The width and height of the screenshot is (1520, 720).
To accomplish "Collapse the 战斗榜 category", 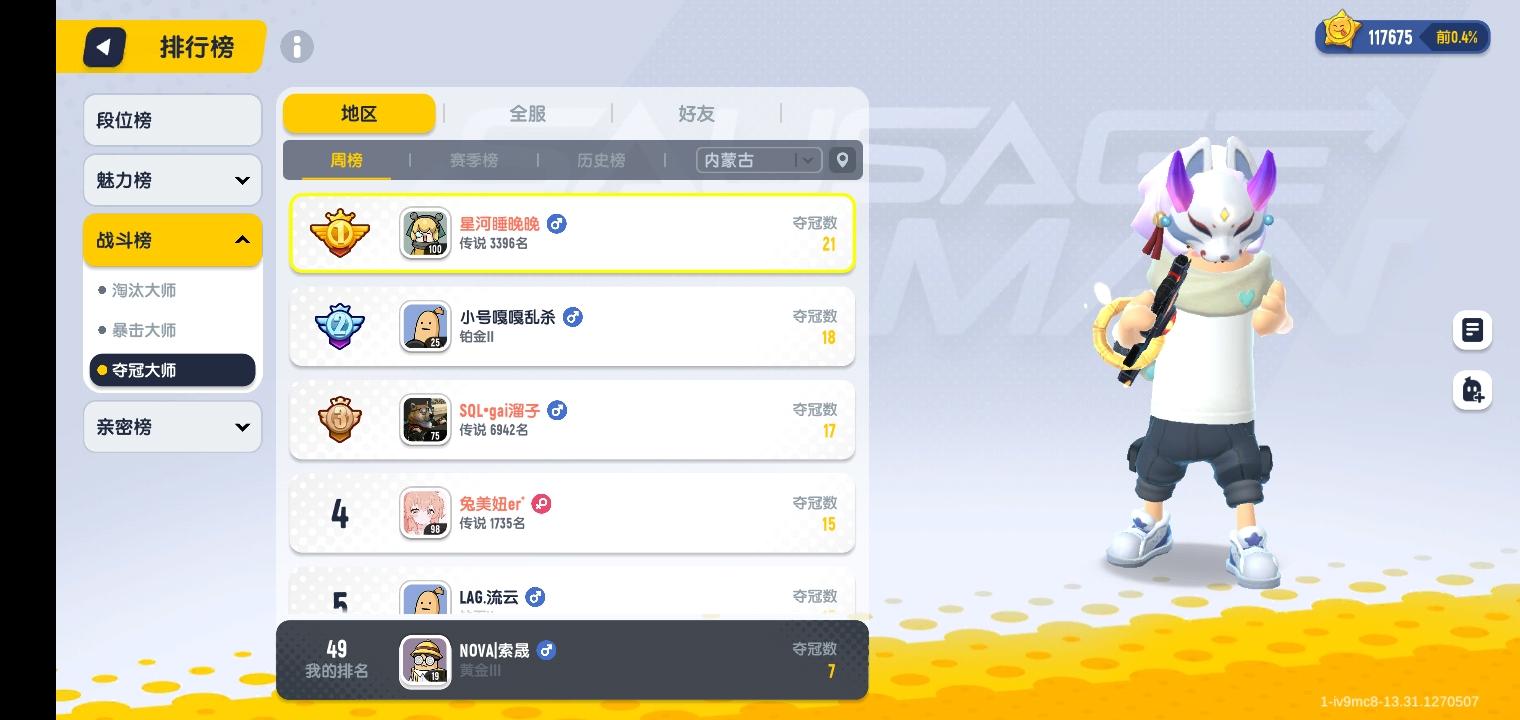I will coord(172,240).
